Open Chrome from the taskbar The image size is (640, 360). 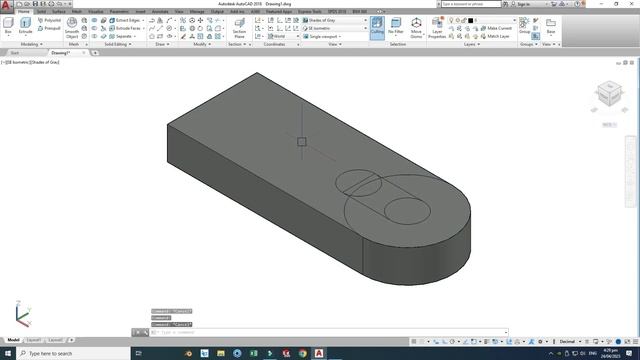(x=302, y=353)
